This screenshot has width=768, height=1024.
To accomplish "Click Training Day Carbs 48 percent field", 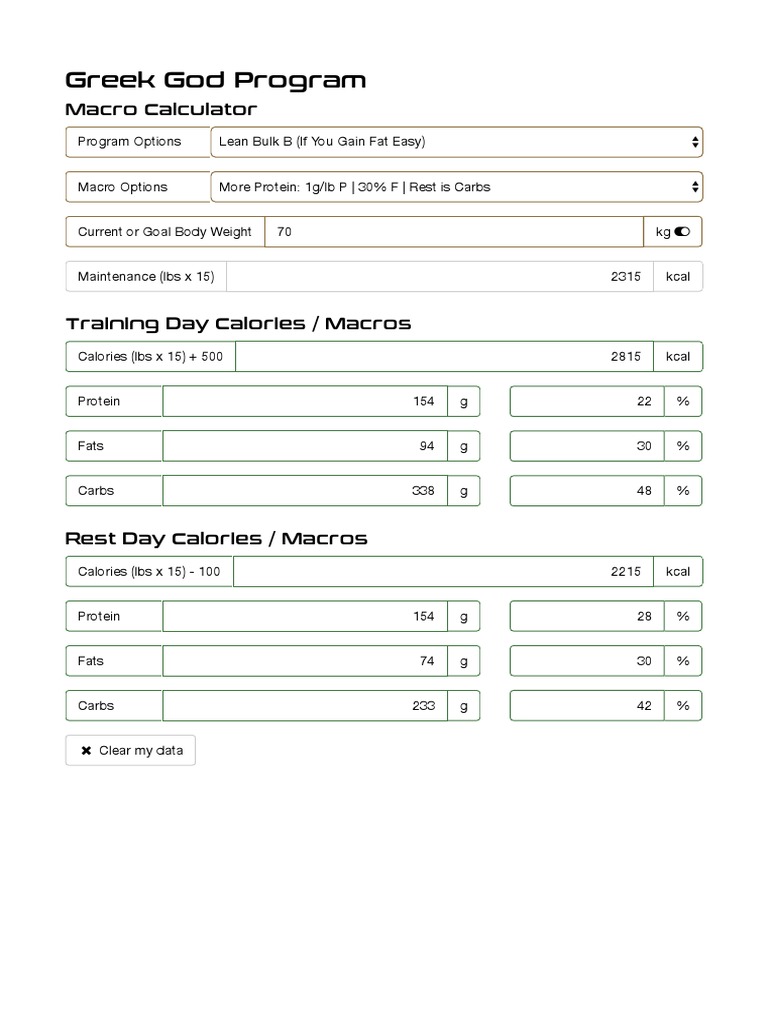I will (x=587, y=490).
